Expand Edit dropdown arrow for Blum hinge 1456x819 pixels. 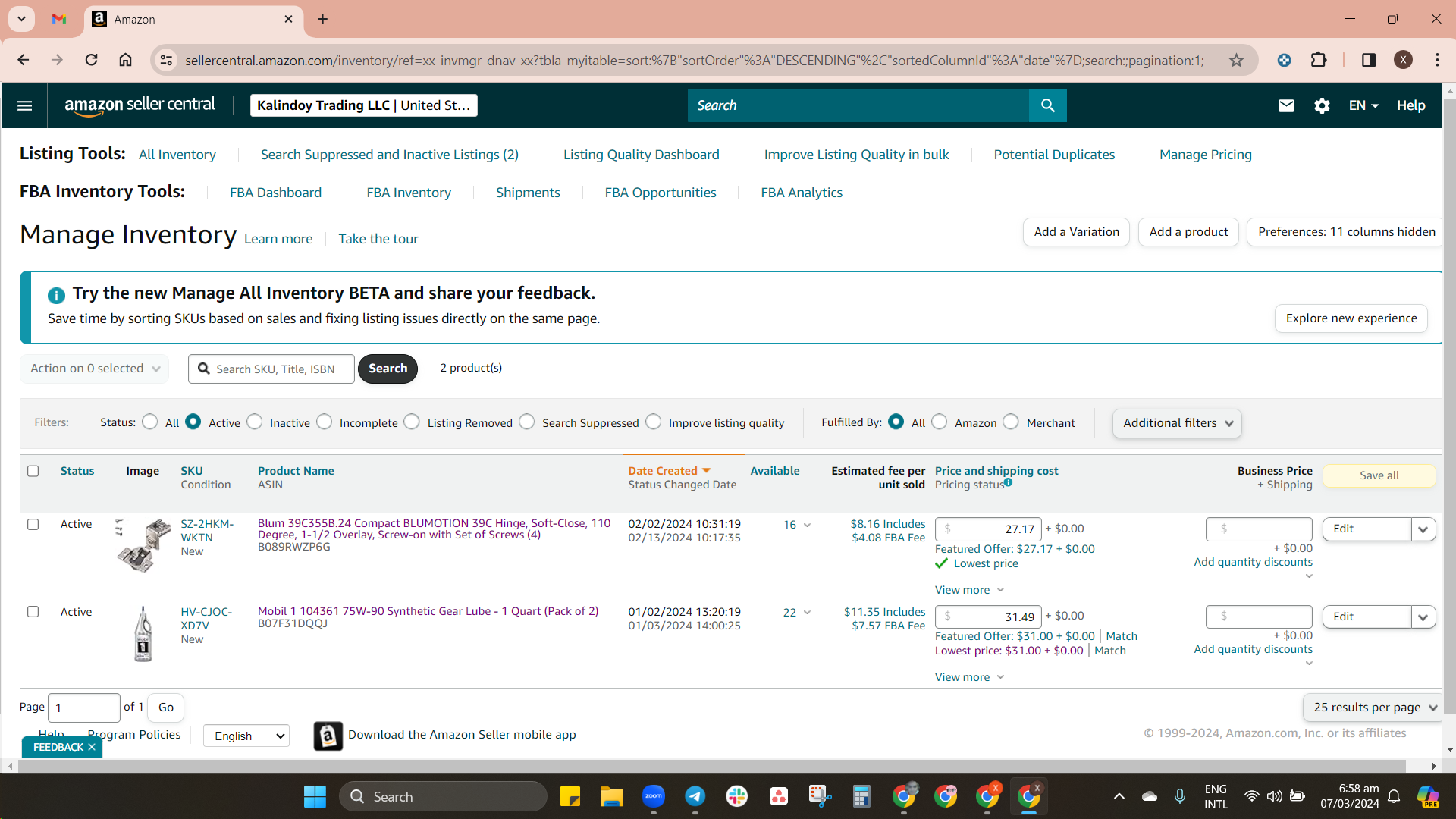click(x=1423, y=529)
